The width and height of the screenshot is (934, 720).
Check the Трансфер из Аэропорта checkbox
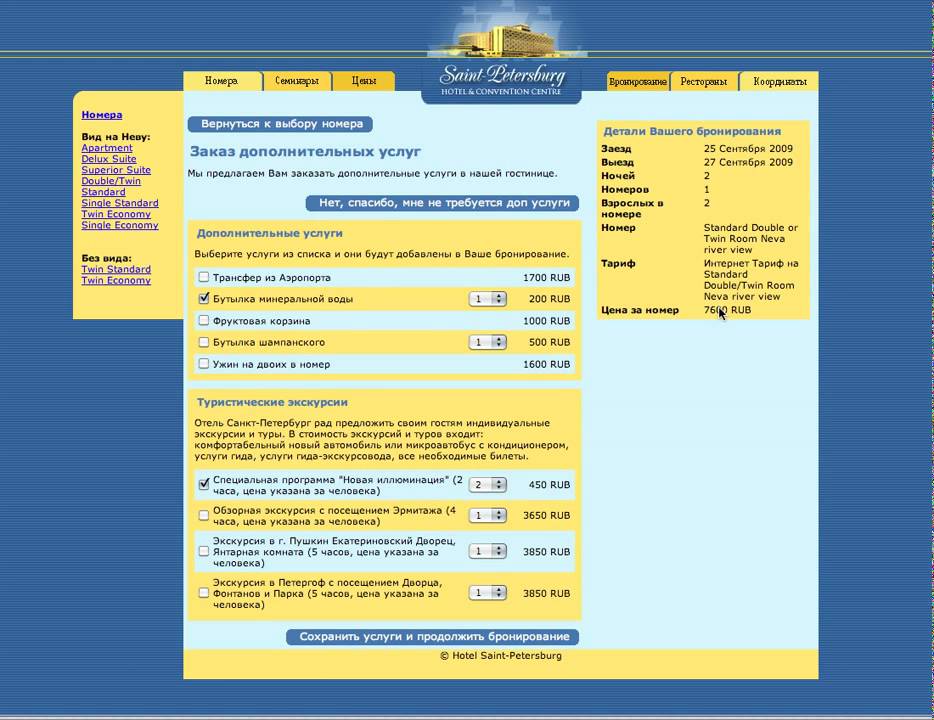pyautogui.click(x=204, y=277)
